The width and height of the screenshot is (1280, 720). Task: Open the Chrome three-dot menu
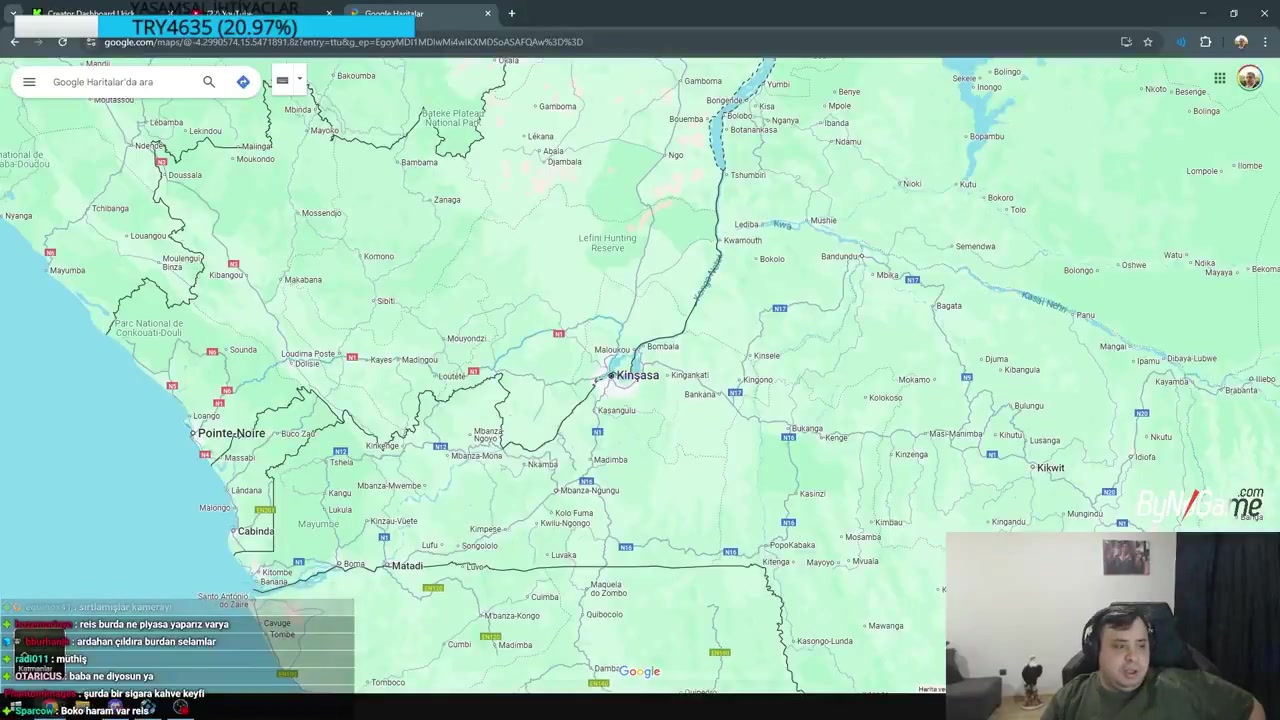1266,42
